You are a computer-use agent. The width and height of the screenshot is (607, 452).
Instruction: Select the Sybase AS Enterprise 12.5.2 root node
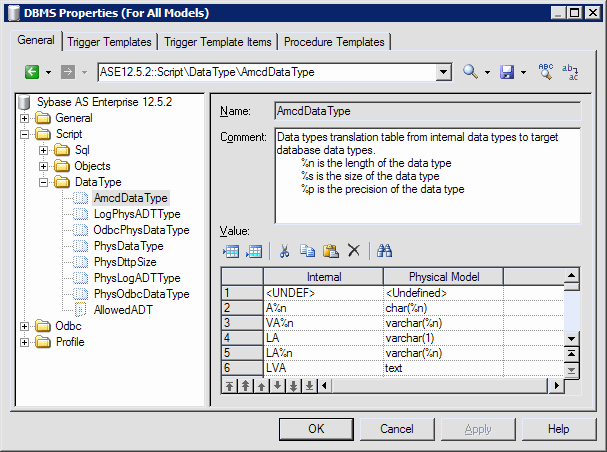(104, 102)
